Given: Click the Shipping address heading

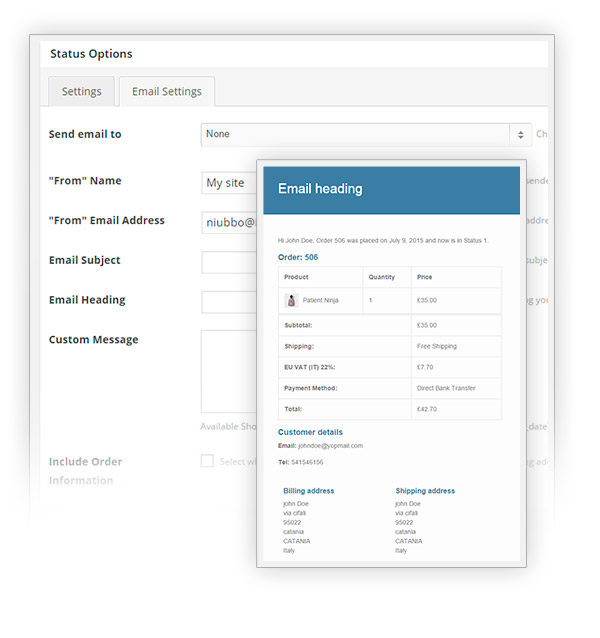Looking at the screenshot, I should click(x=425, y=491).
